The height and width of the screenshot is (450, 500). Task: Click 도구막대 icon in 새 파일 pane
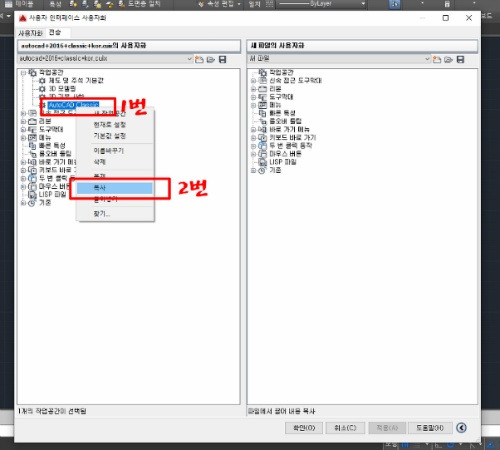pyautogui.click(x=263, y=97)
